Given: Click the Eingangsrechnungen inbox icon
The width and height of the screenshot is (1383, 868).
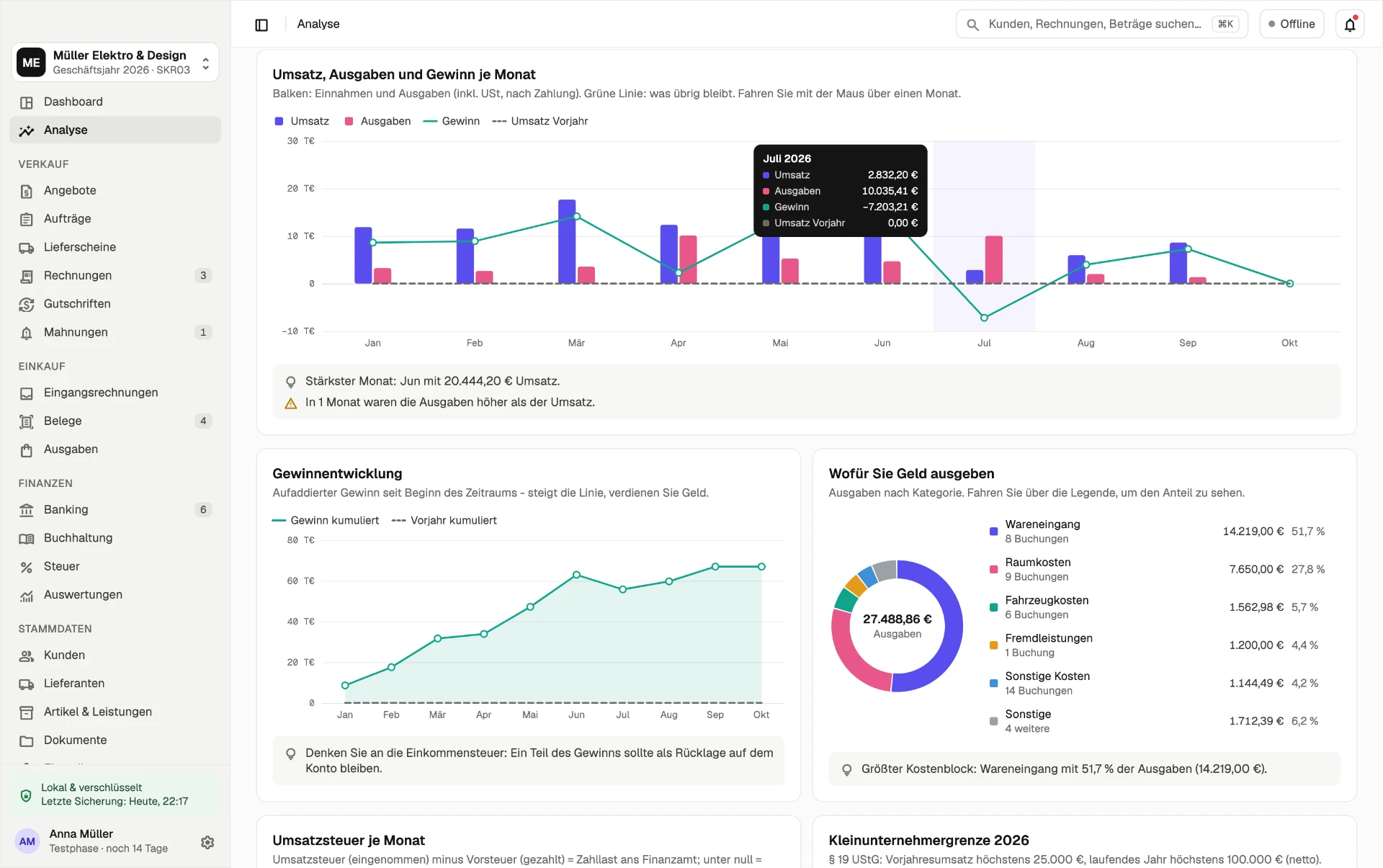Looking at the screenshot, I should [27, 393].
